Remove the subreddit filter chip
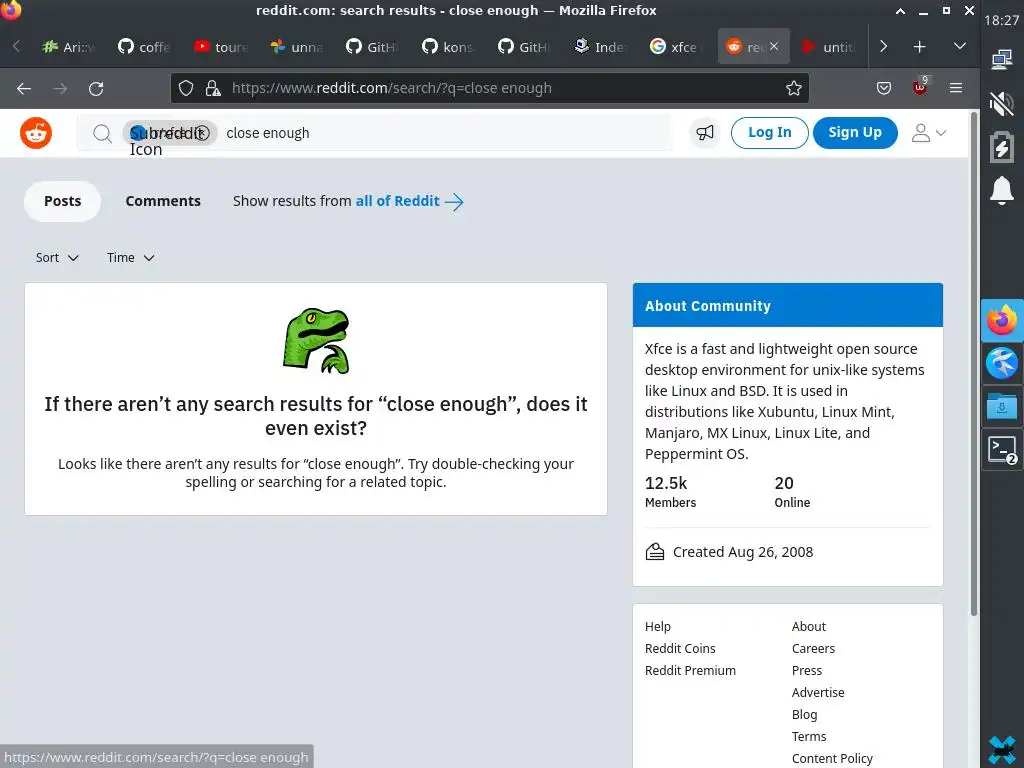Image resolution: width=1024 pixels, height=768 pixels. click(x=202, y=133)
